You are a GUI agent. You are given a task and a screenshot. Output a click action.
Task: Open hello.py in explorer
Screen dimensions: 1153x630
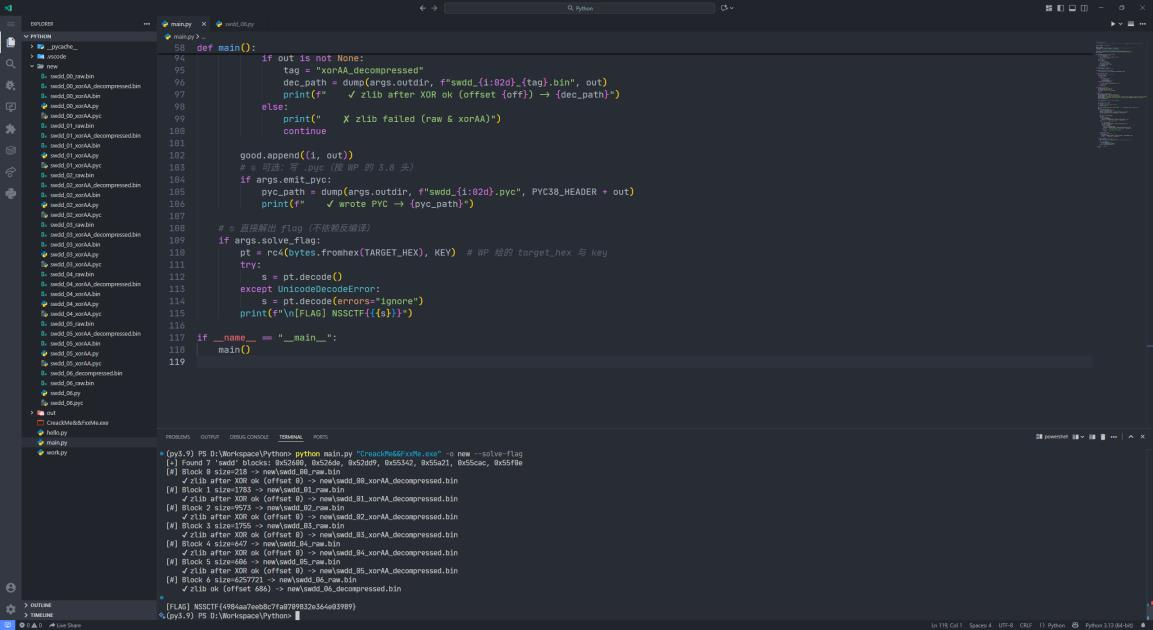tap(57, 432)
